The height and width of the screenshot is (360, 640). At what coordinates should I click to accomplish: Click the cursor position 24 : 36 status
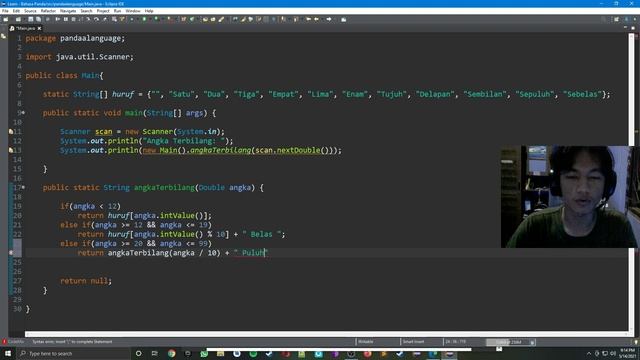coord(456,342)
